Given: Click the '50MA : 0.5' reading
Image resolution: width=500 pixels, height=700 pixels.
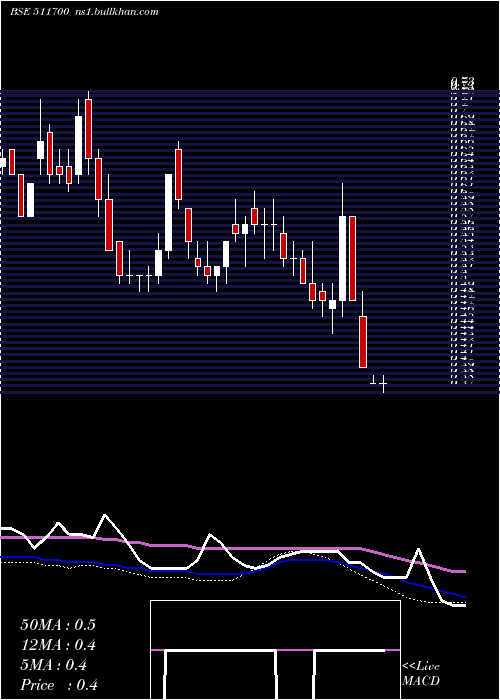Looking at the screenshot, I should [58, 625].
